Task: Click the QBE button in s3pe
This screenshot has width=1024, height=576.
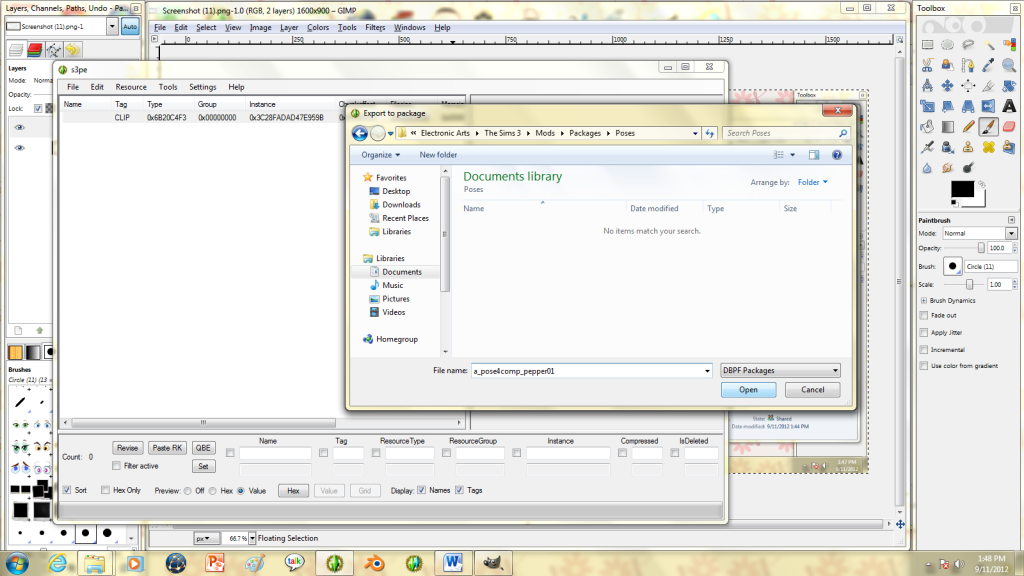Action: (x=203, y=448)
